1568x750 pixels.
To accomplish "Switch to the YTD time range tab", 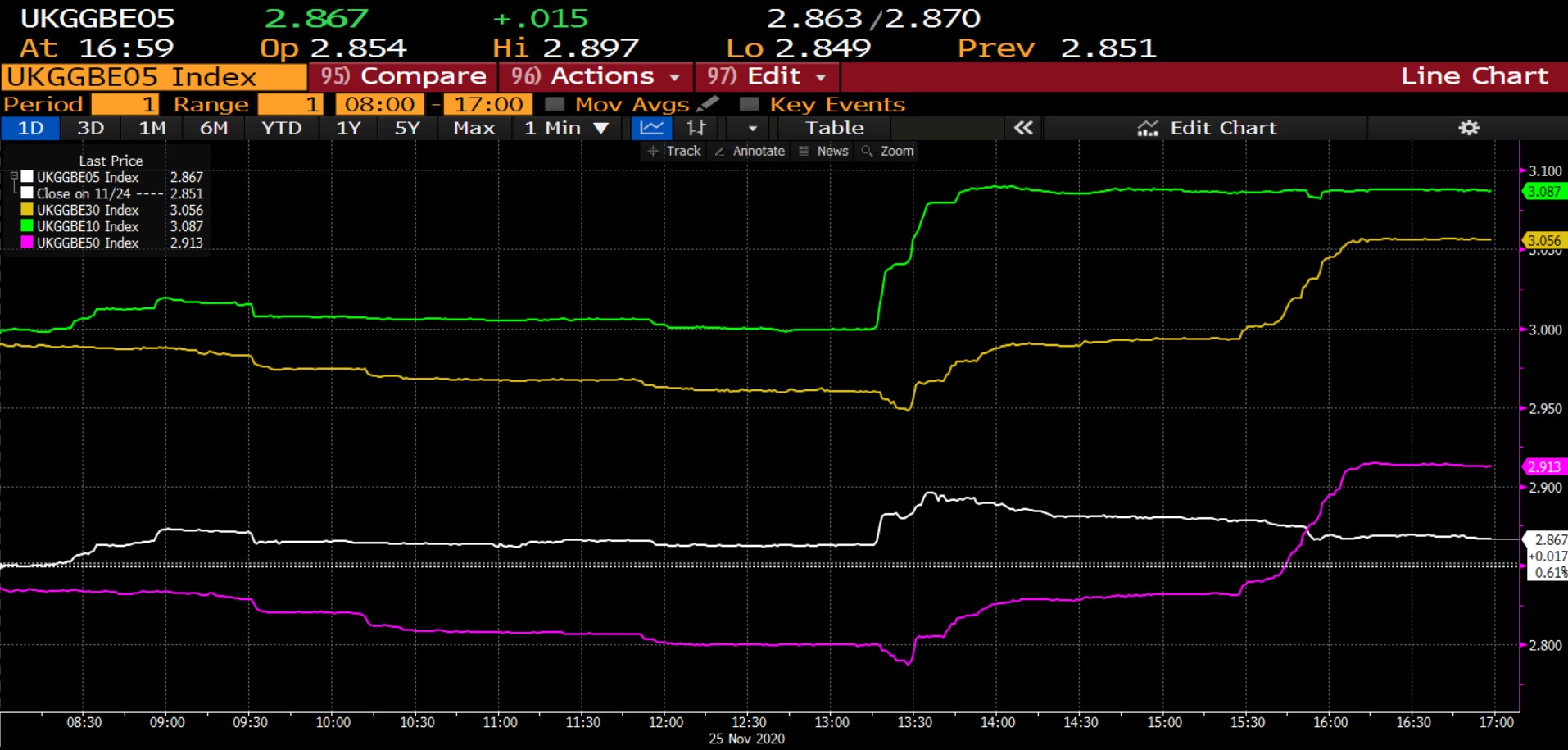I will 281,128.
